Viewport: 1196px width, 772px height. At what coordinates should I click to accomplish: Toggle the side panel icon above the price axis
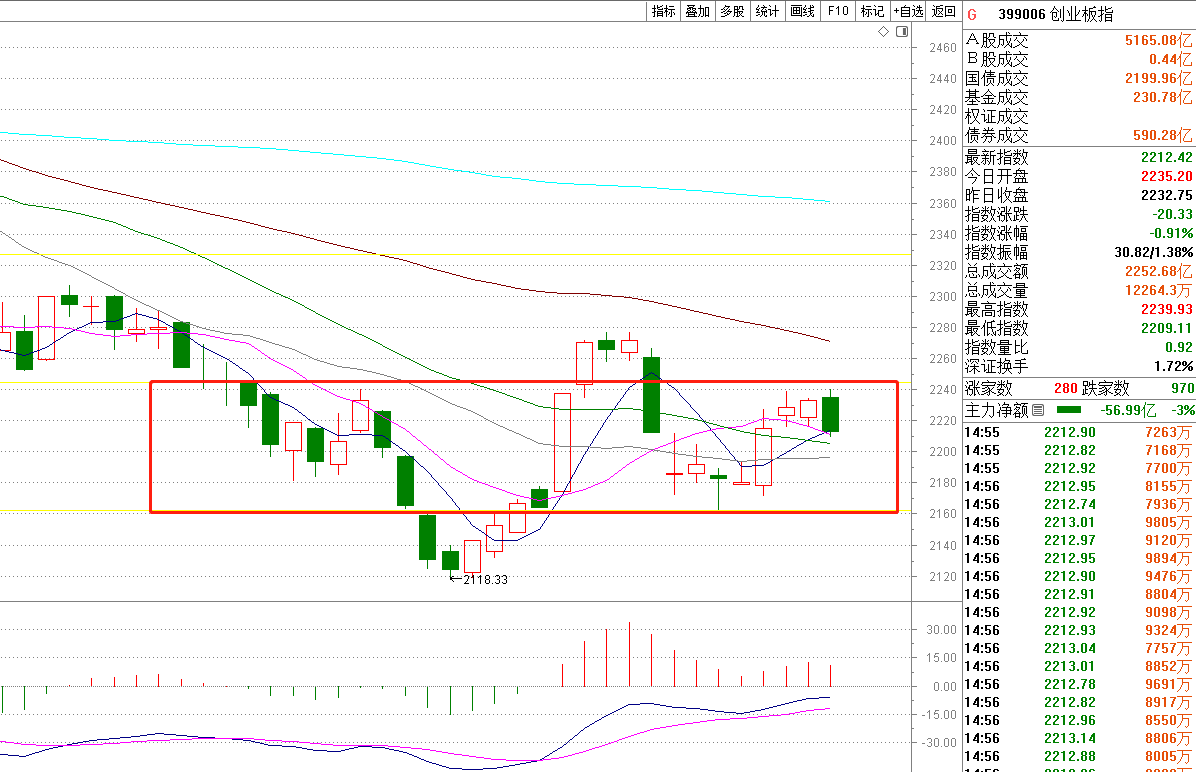pos(902,31)
